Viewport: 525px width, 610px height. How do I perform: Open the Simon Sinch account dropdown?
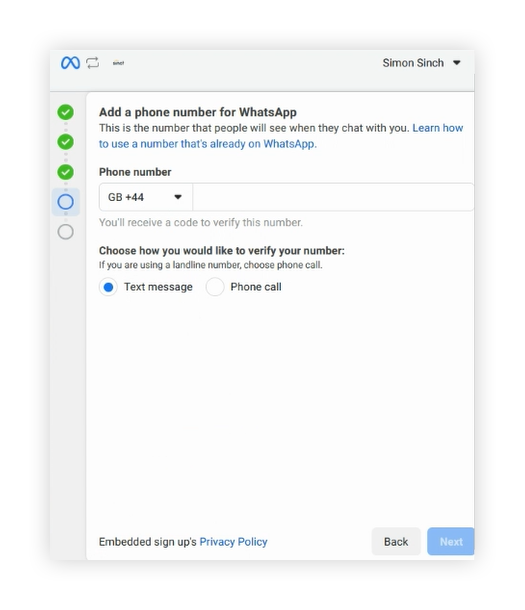pos(422,63)
